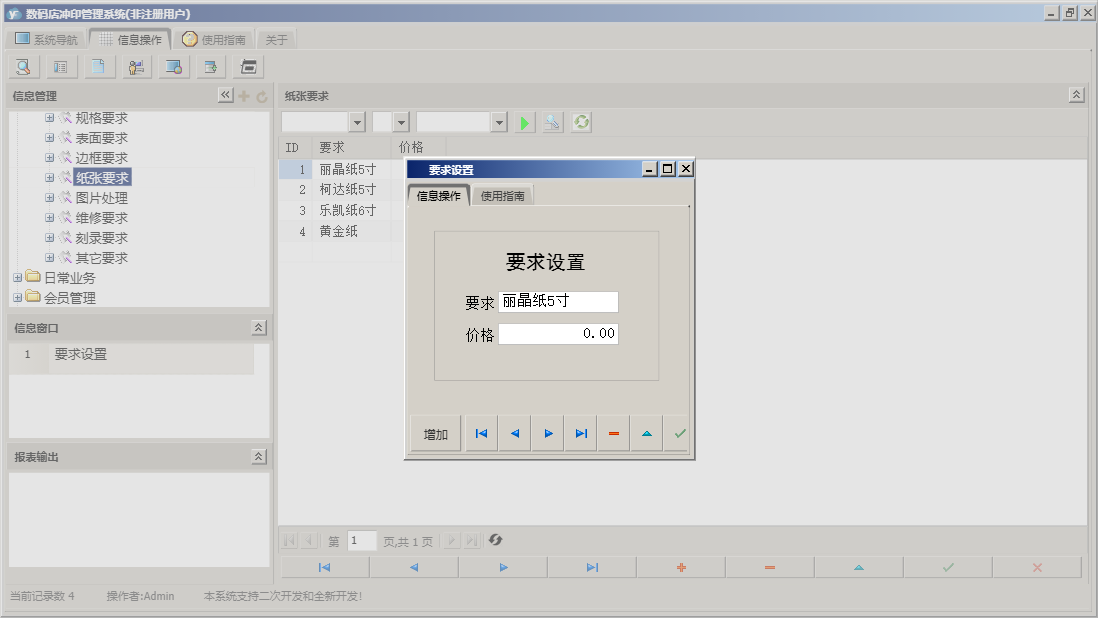
Task: Click the magnifier search icon on the toolbar
Action: [22, 66]
